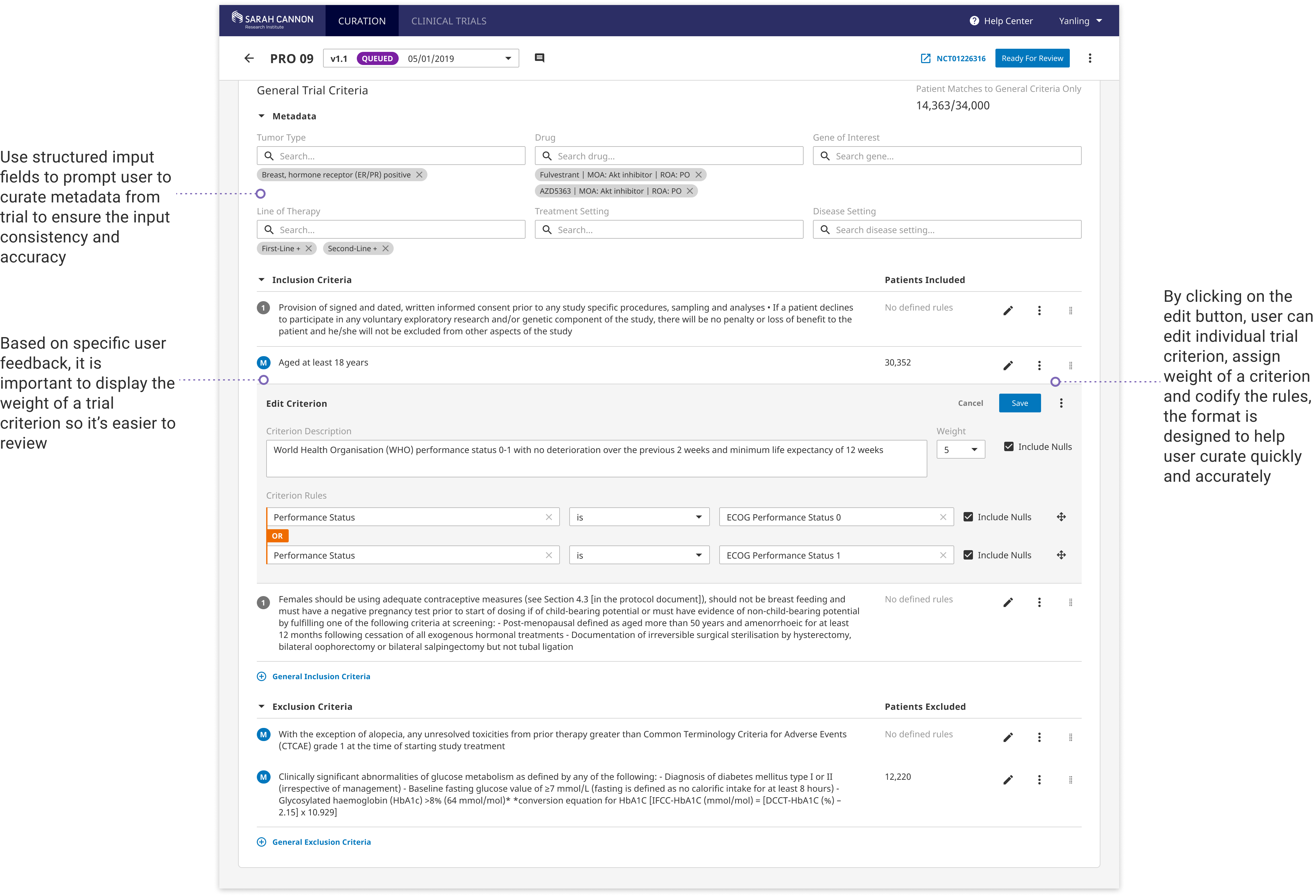Grab drag handle of informed consent criterion

1070,310
